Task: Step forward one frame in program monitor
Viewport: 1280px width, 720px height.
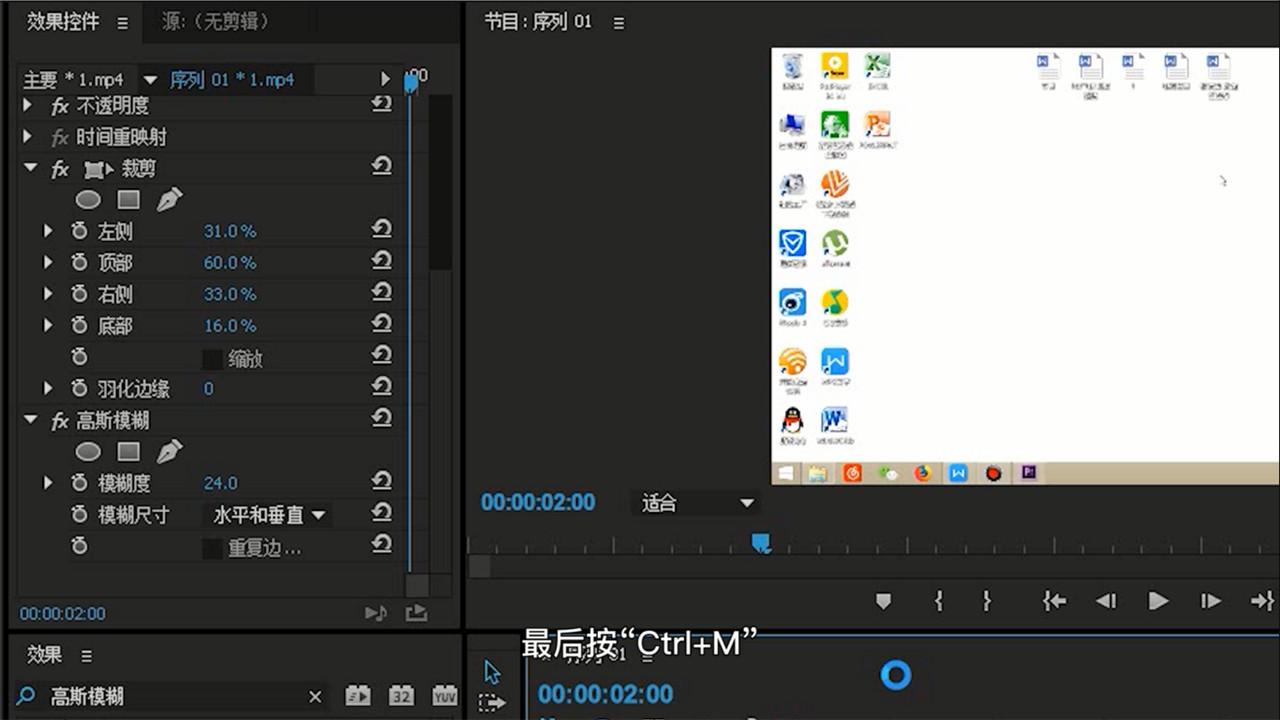Action: click(x=1211, y=600)
